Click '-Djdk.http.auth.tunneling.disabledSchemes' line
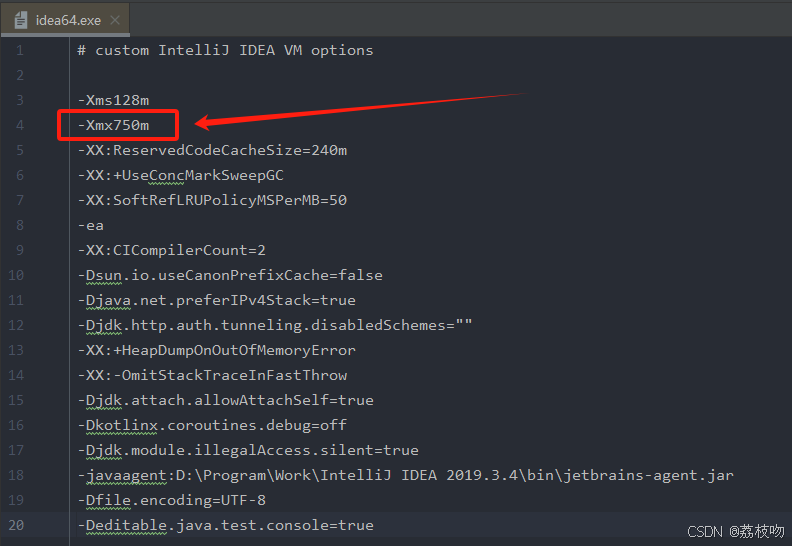Screen dimensions: 792x546 point(275,325)
